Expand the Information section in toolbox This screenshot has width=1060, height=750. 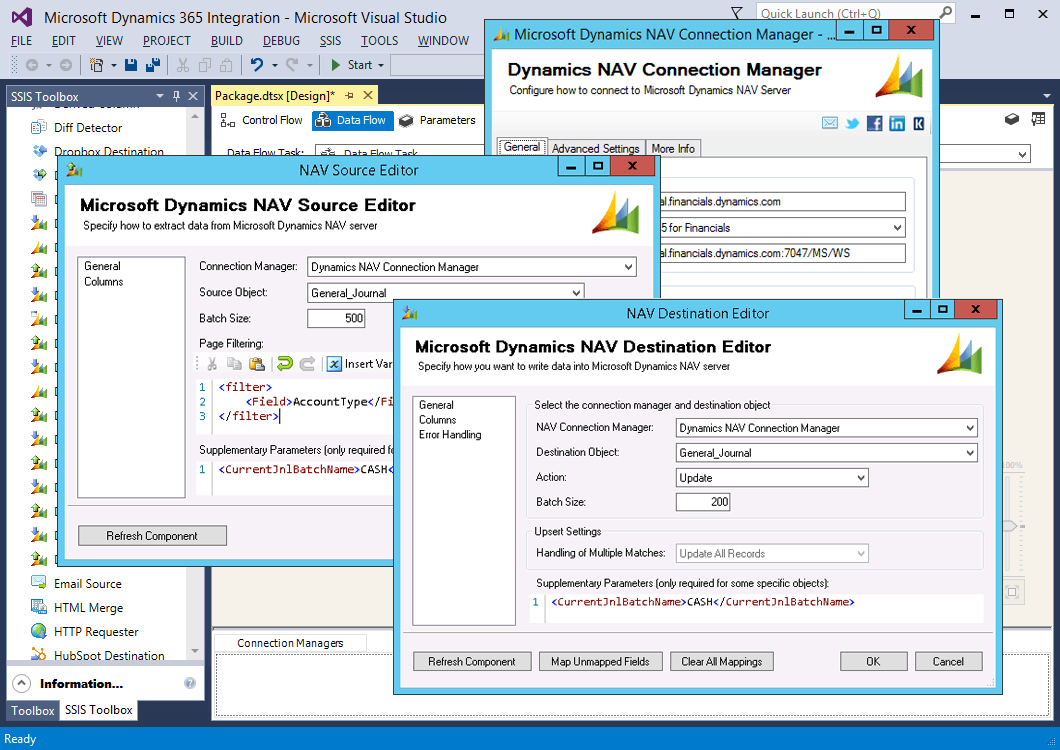[x=22, y=683]
